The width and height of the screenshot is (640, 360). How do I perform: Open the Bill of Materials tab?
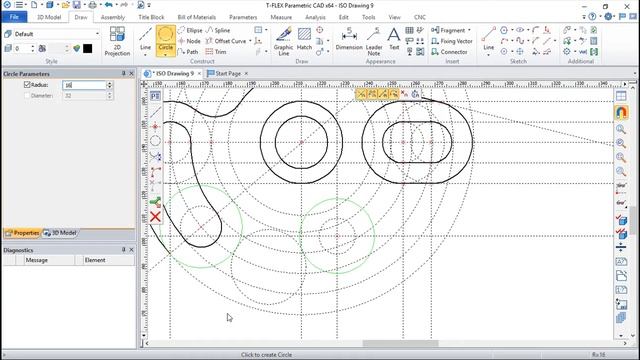196,17
